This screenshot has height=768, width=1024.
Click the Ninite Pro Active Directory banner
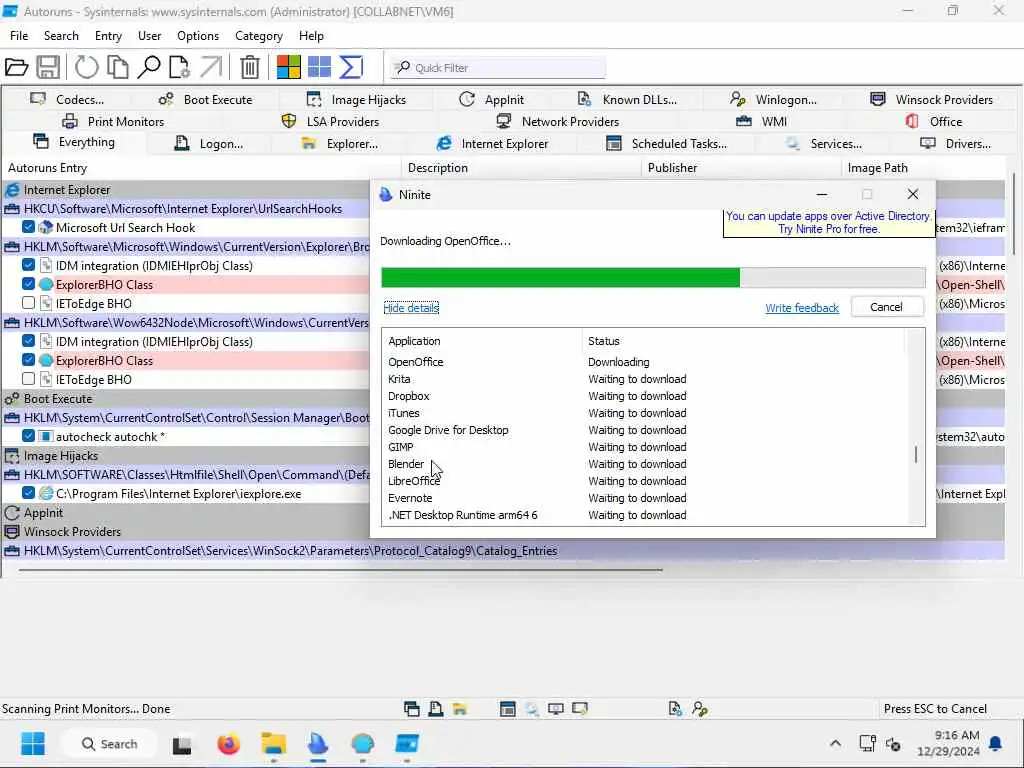(x=828, y=223)
